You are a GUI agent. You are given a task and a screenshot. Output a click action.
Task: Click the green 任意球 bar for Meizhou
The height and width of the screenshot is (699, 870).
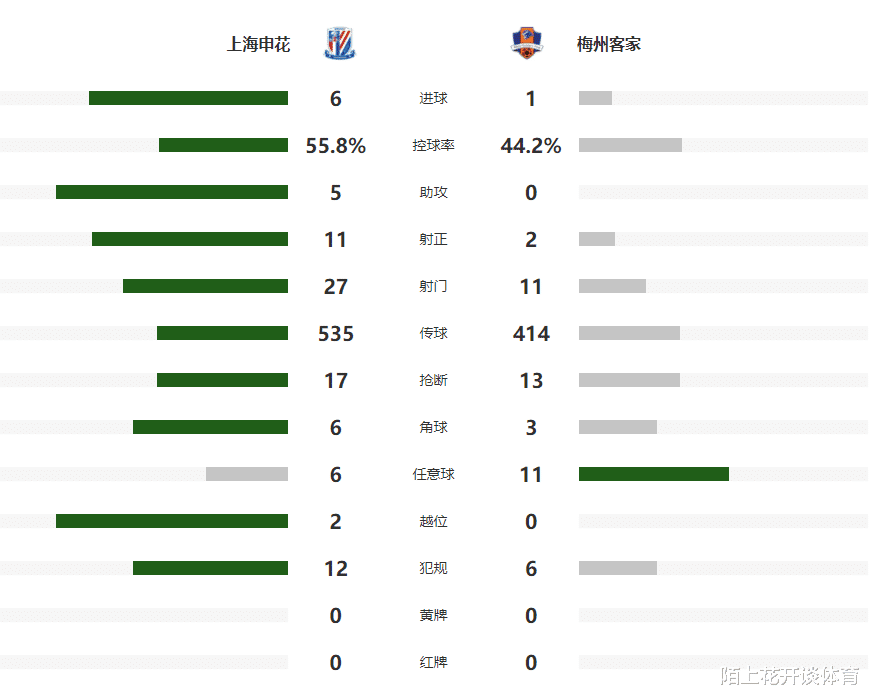653,474
